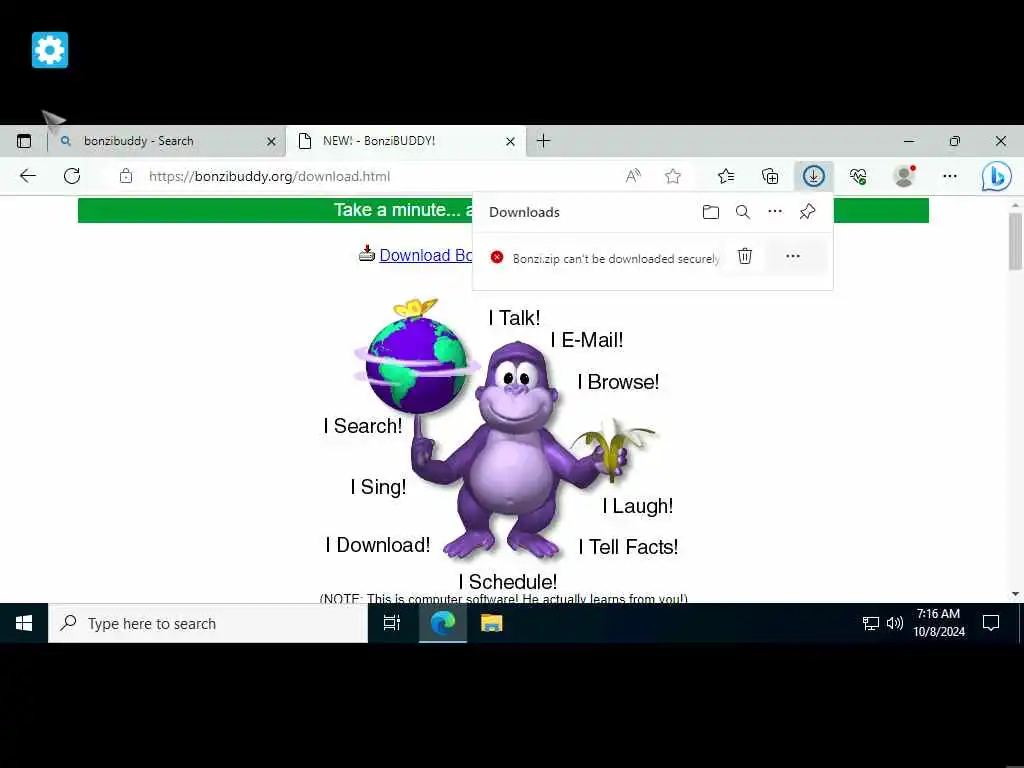Viewport: 1024px width, 768px height.
Task: Open more actions for Bonzi.zip
Action: pos(793,256)
